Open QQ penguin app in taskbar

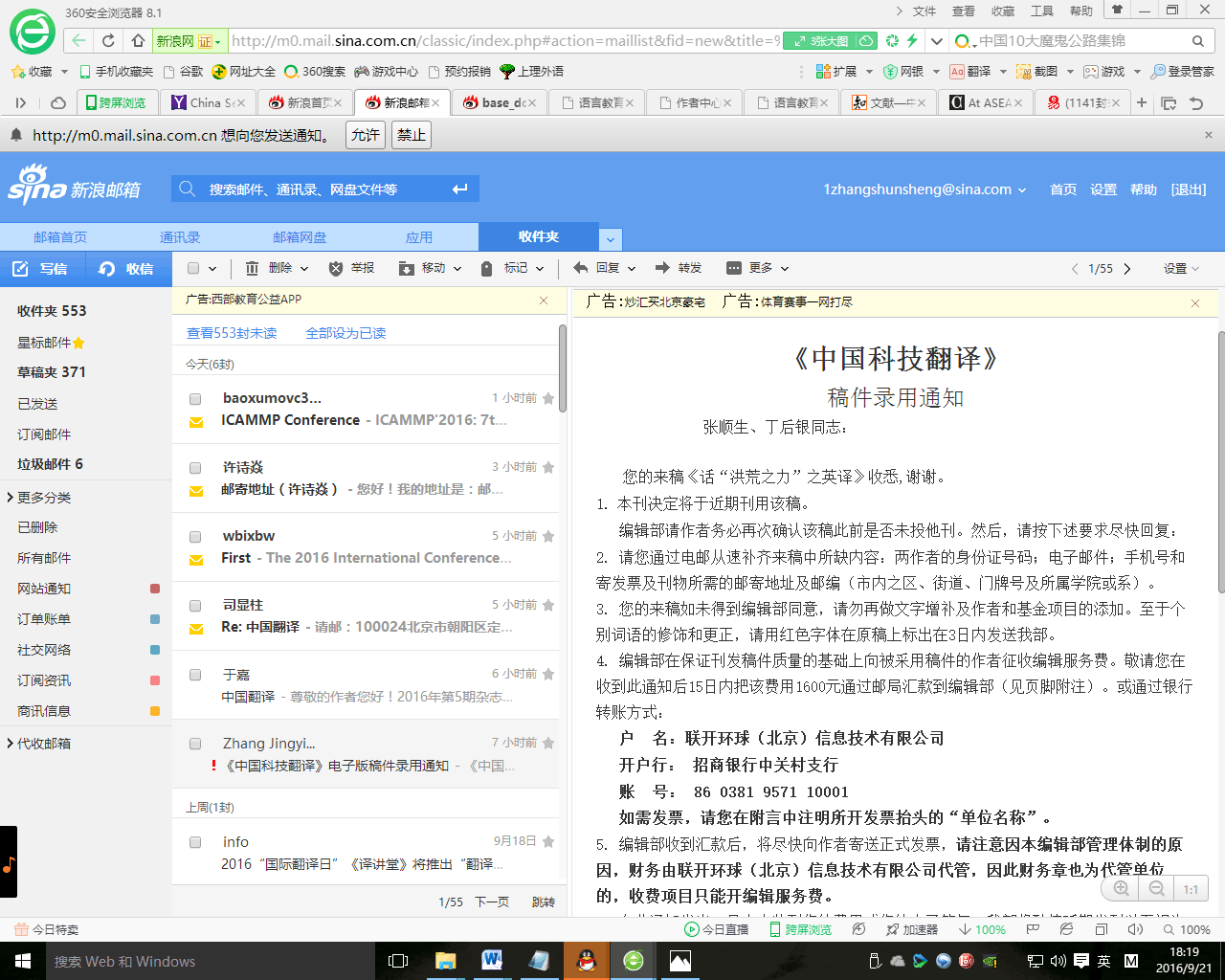[587, 961]
